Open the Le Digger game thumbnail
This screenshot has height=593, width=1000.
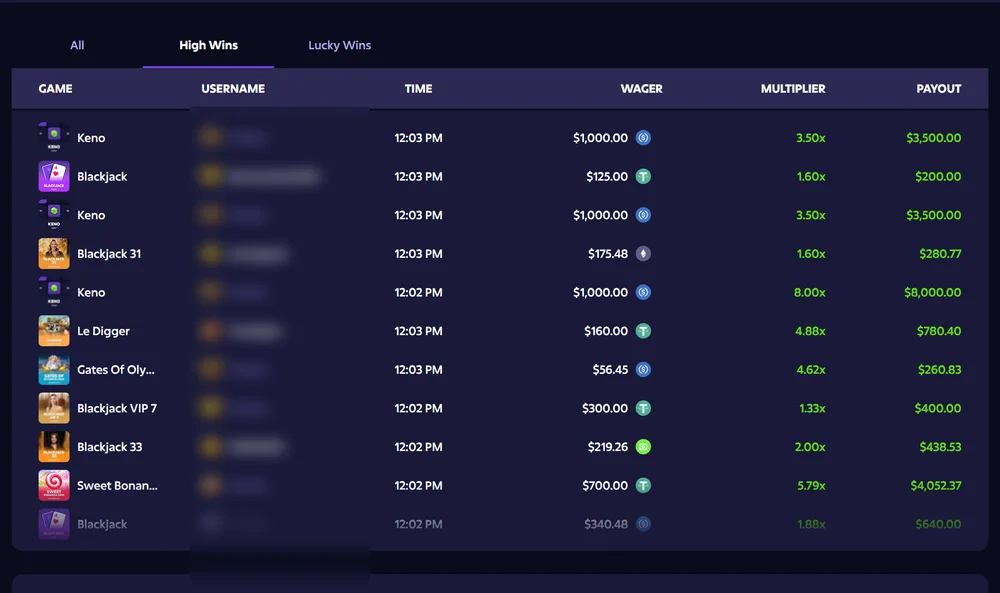[54, 331]
